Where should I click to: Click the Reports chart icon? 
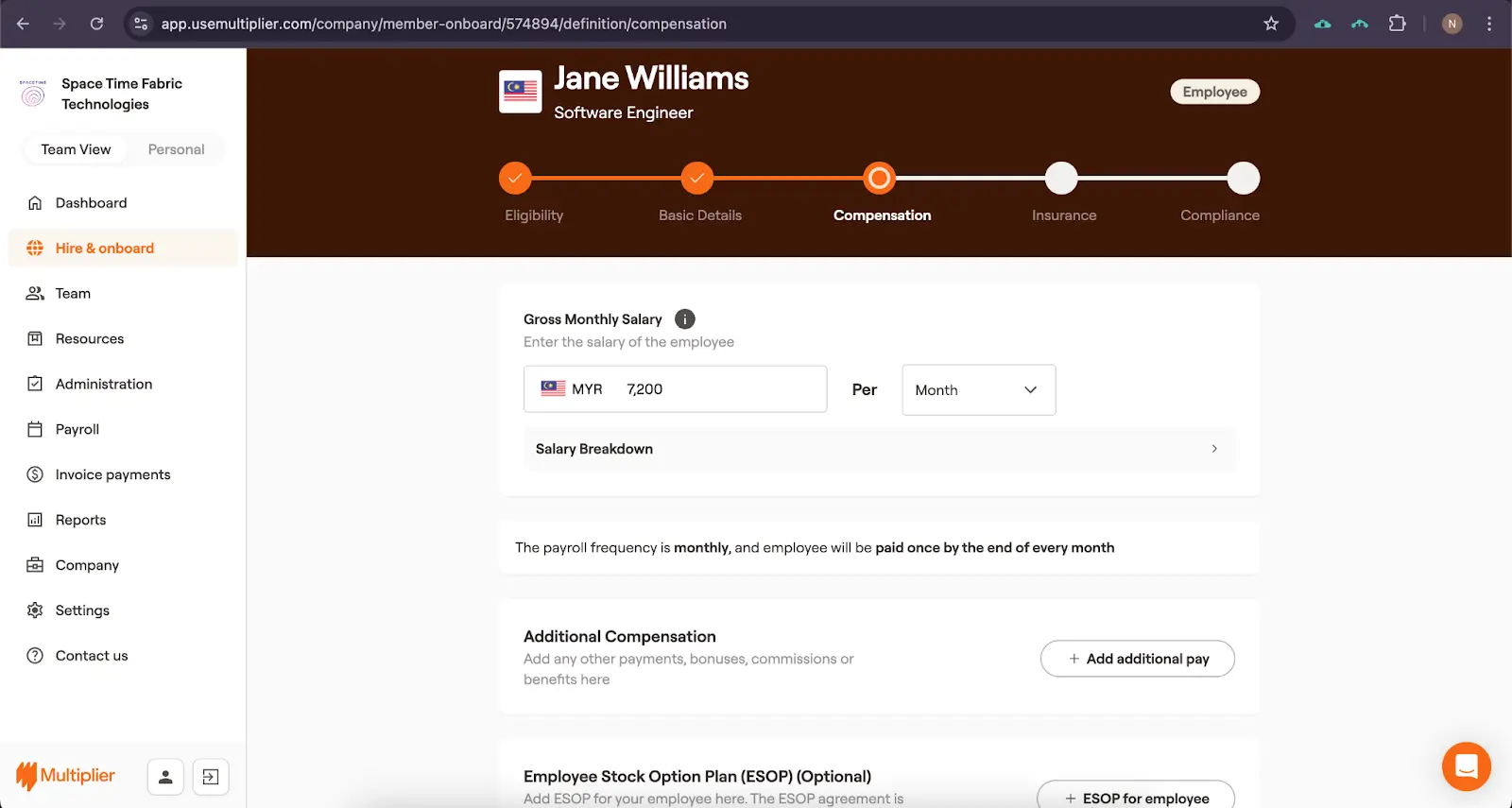pos(35,521)
